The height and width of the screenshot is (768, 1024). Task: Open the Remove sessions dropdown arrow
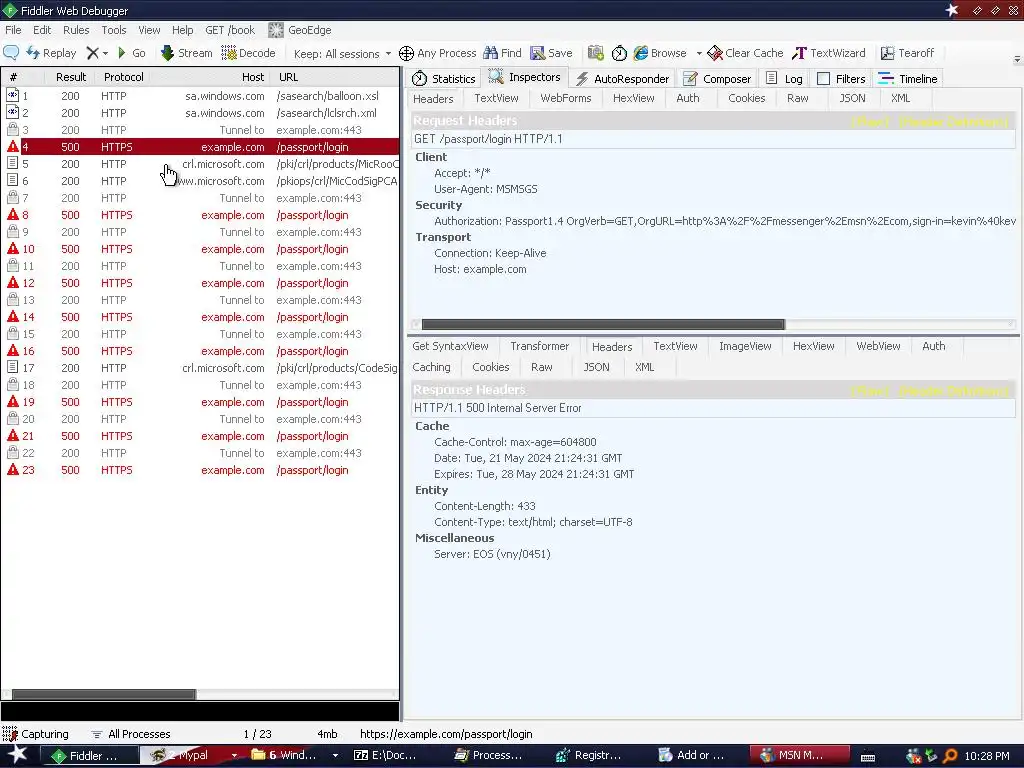(x=105, y=54)
